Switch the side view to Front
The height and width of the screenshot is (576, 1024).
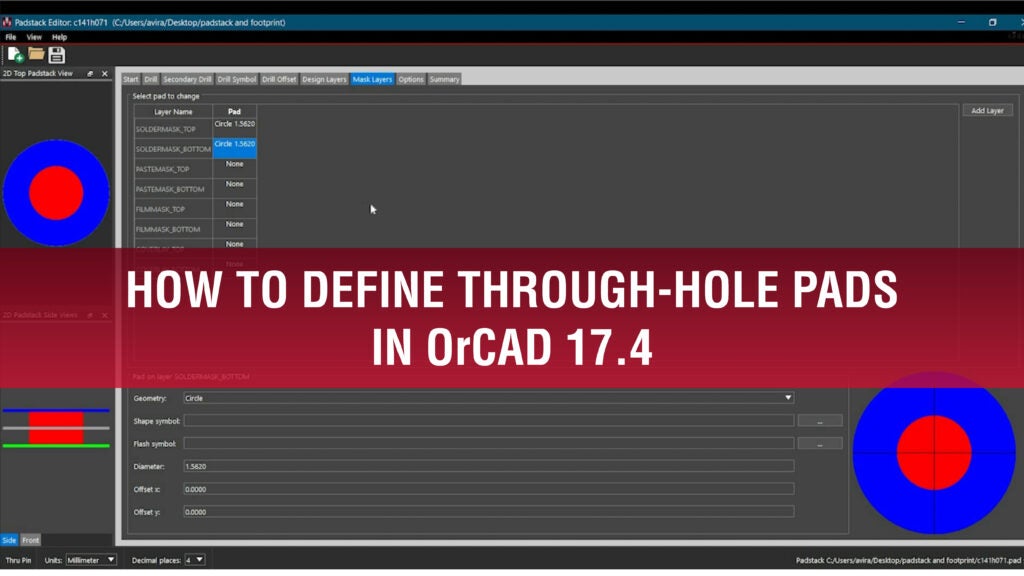30,540
